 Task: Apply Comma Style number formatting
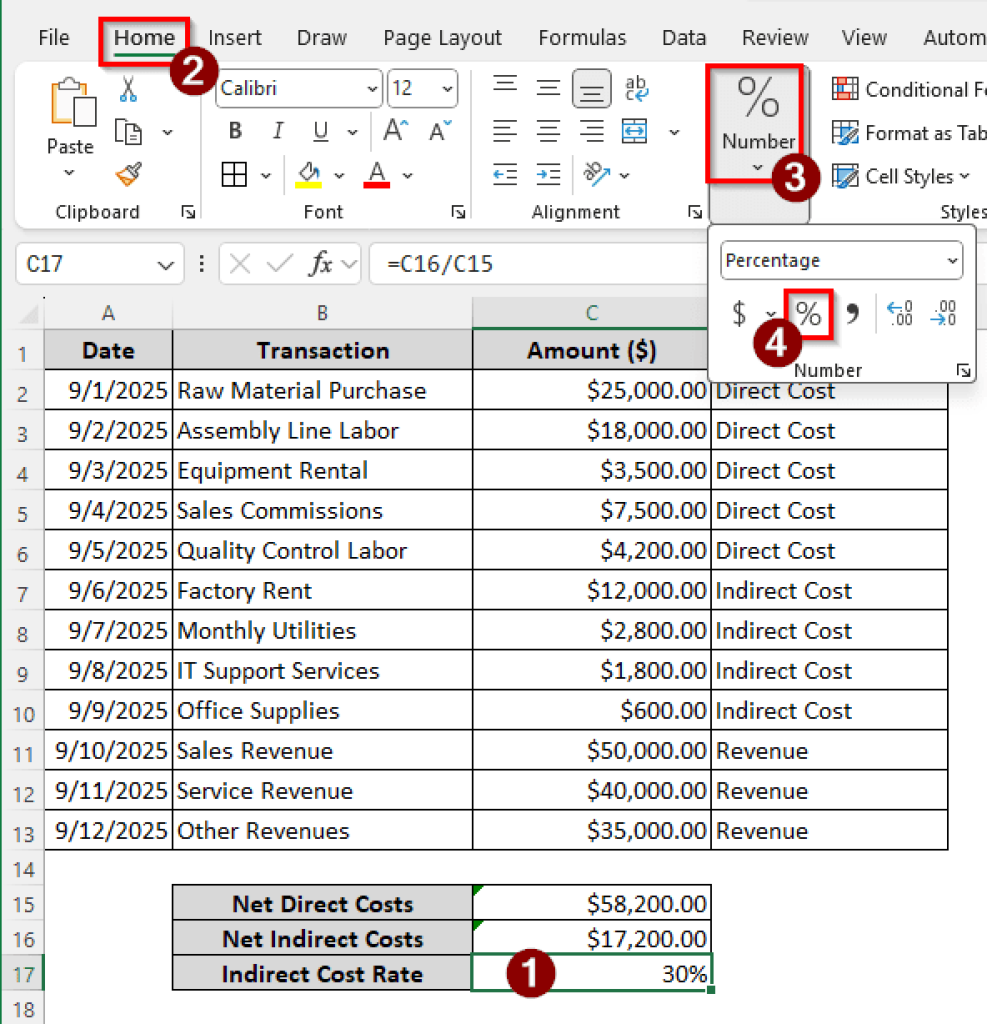point(851,313)
